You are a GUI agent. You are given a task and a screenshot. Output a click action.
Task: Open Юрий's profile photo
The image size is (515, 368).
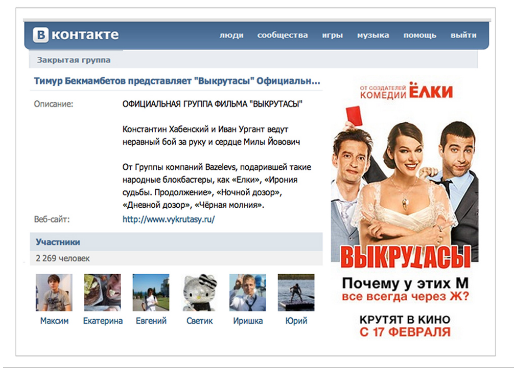(x=296, y=292)
